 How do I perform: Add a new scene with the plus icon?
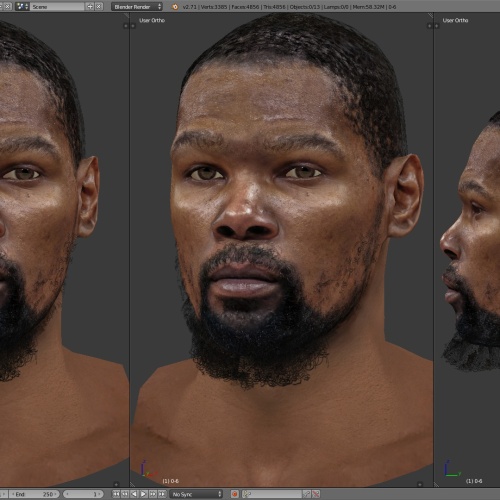[x=90, y=6]
